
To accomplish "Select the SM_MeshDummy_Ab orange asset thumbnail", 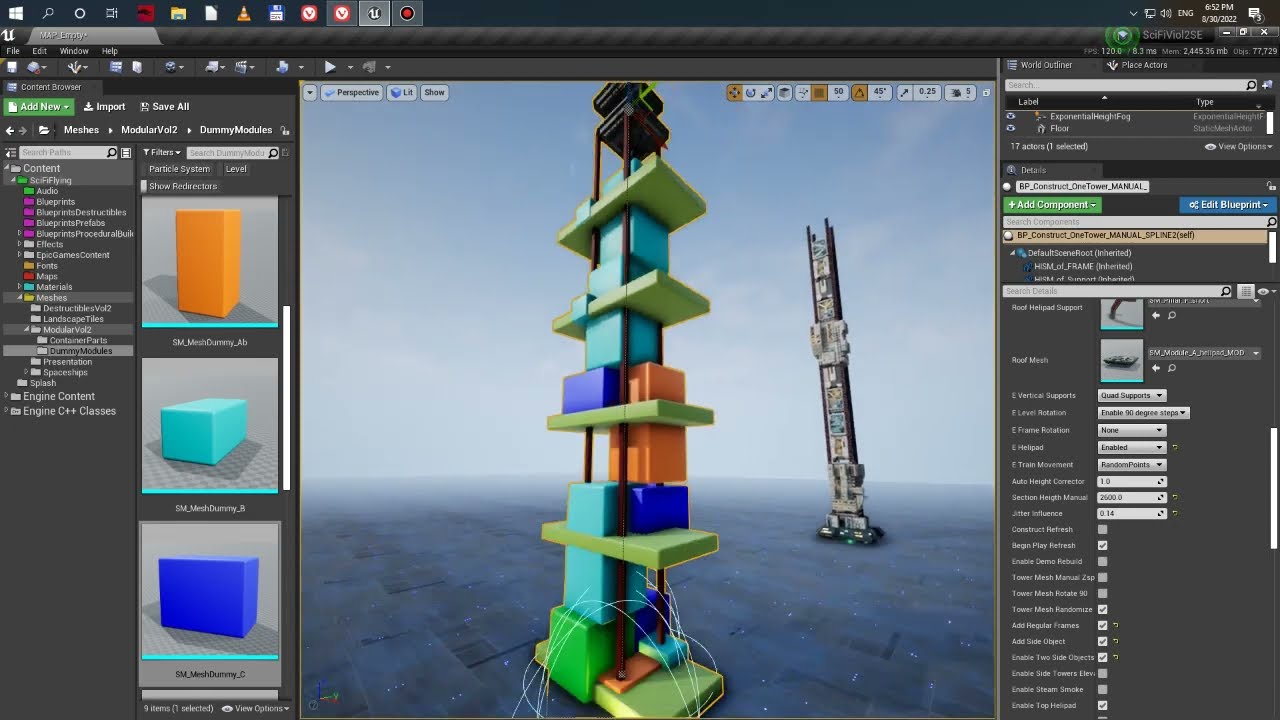I will 210,262.
